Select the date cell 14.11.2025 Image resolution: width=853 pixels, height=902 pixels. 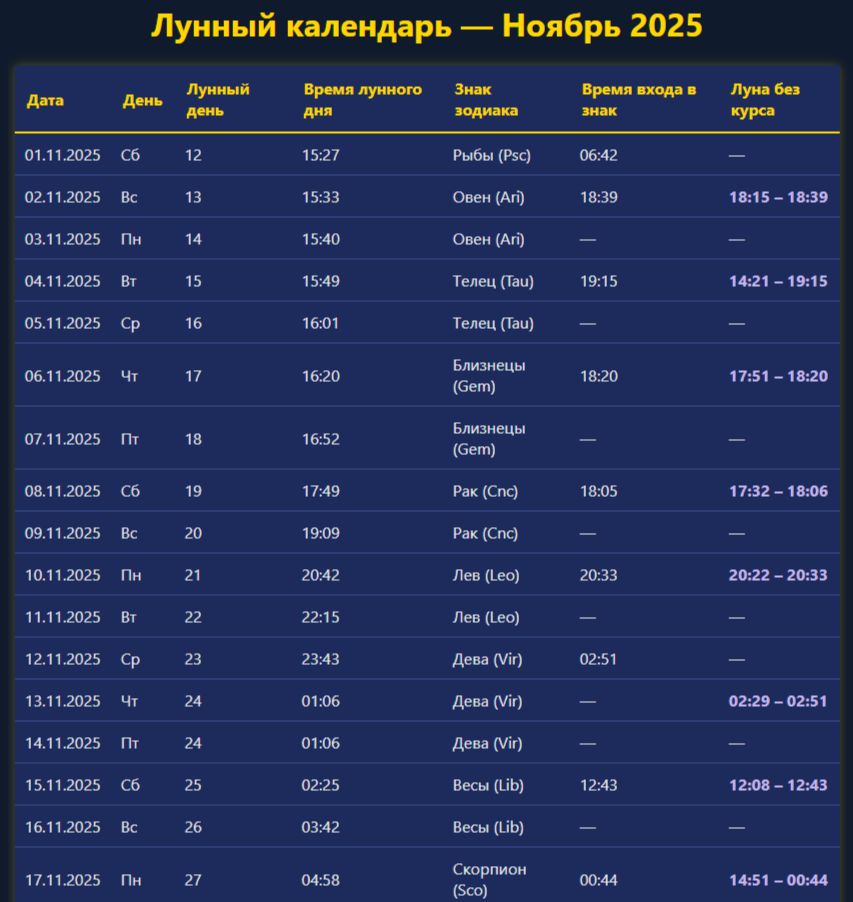tap(63, 743)
